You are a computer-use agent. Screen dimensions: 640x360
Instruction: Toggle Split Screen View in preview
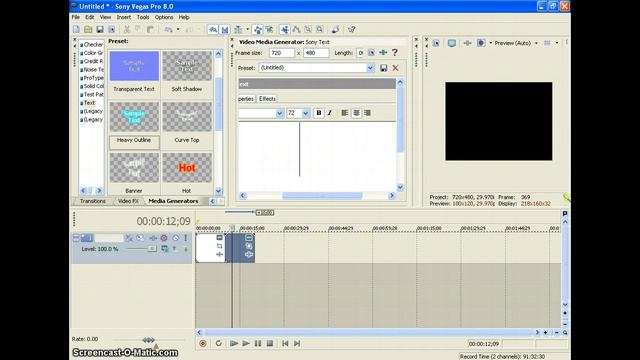[481, 43]
